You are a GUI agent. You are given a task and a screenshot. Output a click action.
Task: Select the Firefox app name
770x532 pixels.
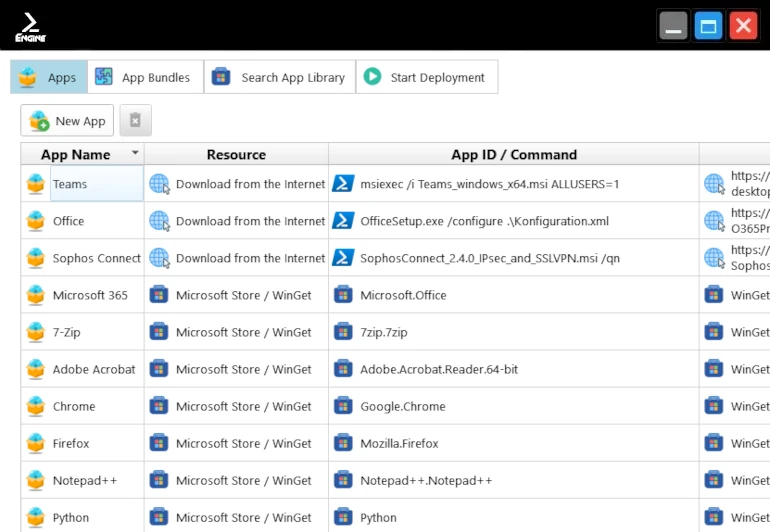point(71,444)
